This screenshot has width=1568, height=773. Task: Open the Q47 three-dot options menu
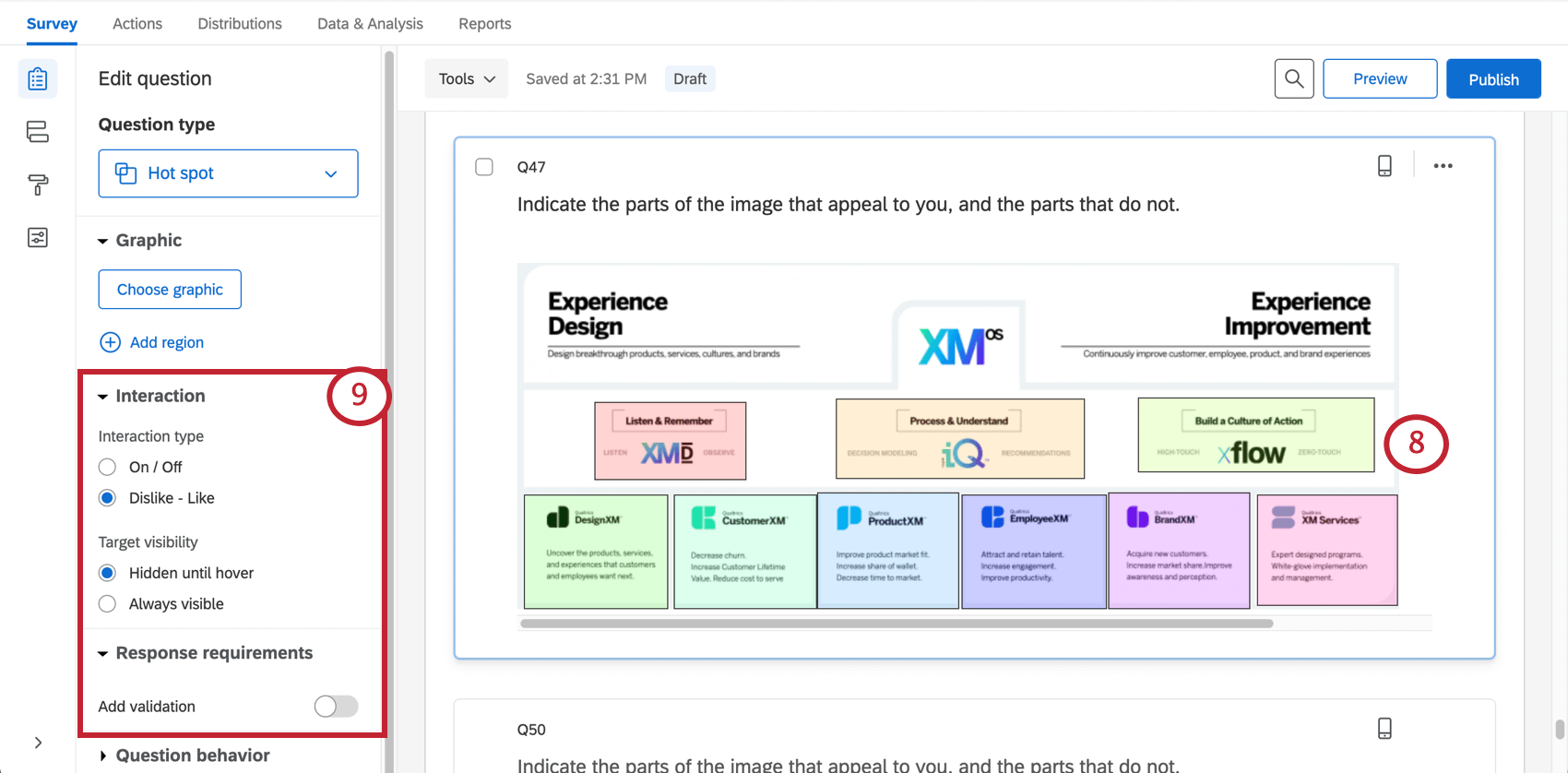1443,166
